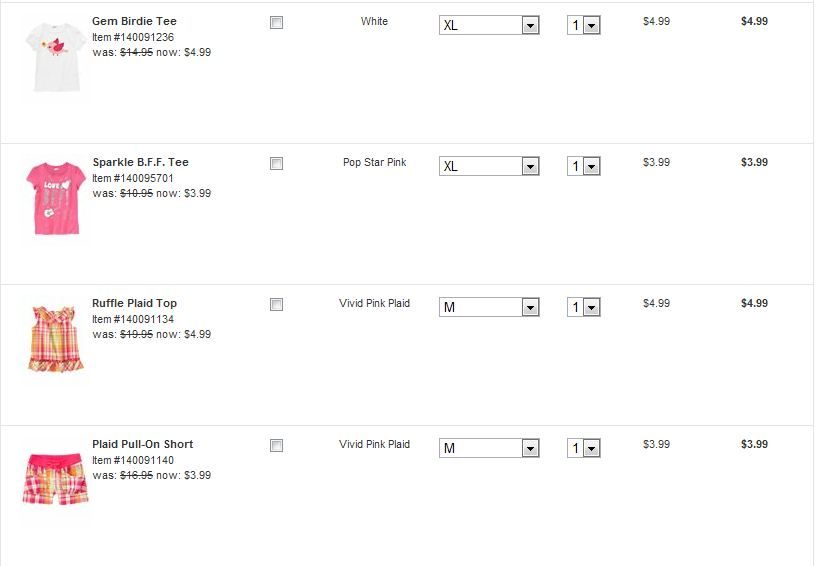Expand the Sparkle B.F.F. Tee size dropdown
This screenshot has height=566, width=816.
coord(489,166)
